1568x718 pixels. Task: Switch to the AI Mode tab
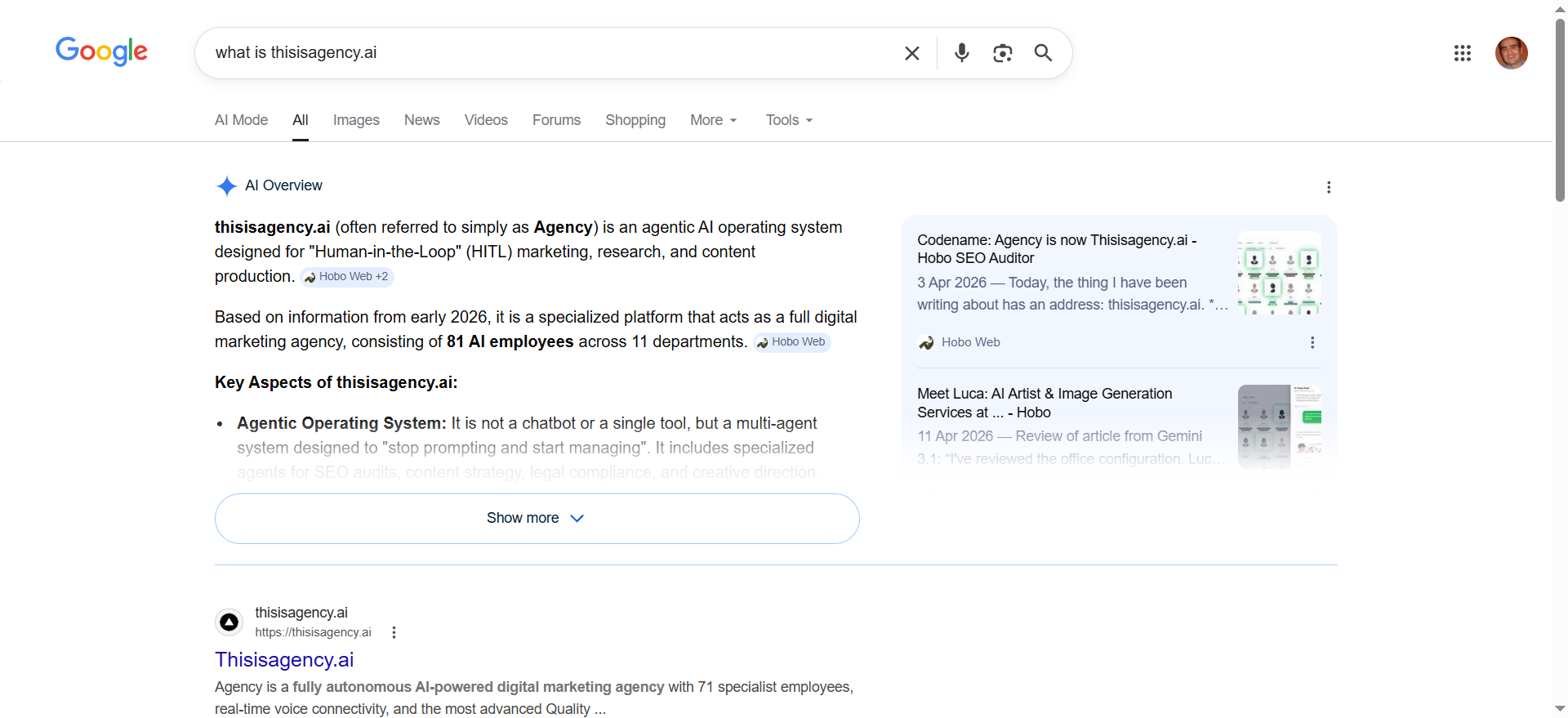[x=241, y=120]
